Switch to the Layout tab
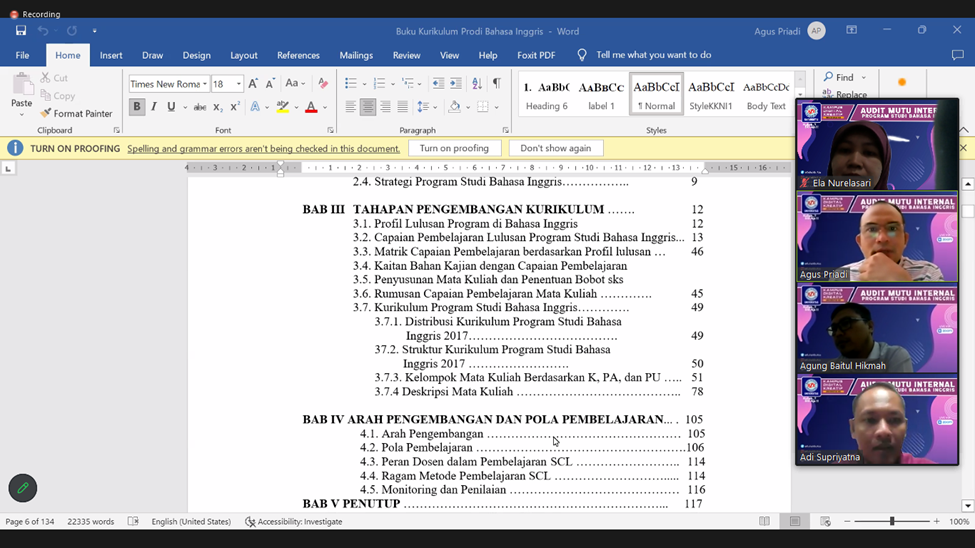This screenshot has height=548, width=975. [244, 55]
